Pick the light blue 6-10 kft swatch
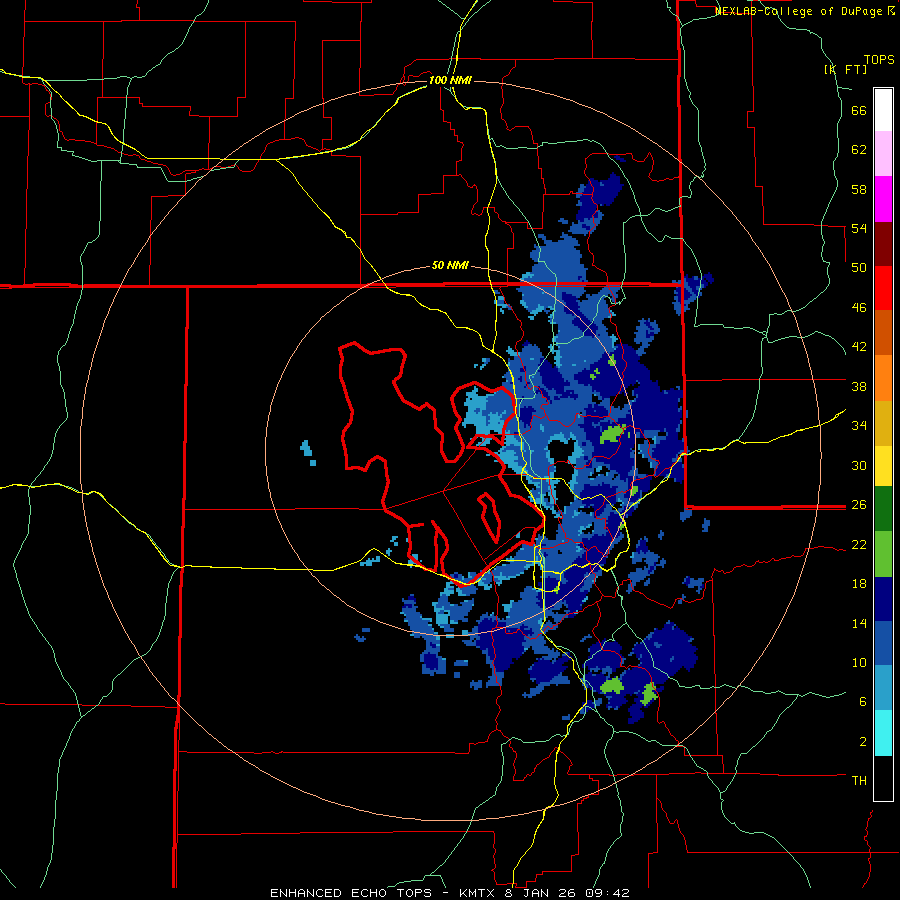This screenshot has height=900, width=900. (x=883, y=687)
